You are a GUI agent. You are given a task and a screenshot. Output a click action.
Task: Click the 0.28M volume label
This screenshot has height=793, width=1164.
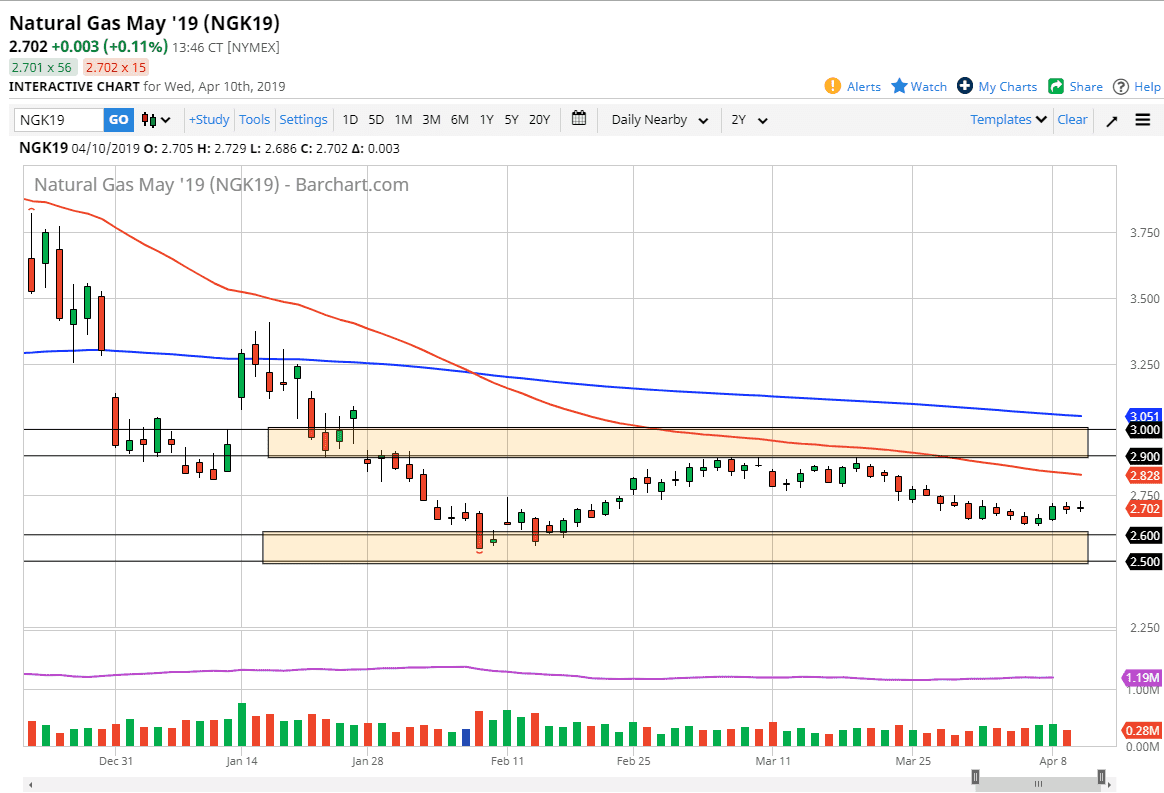click(1142, 731)
